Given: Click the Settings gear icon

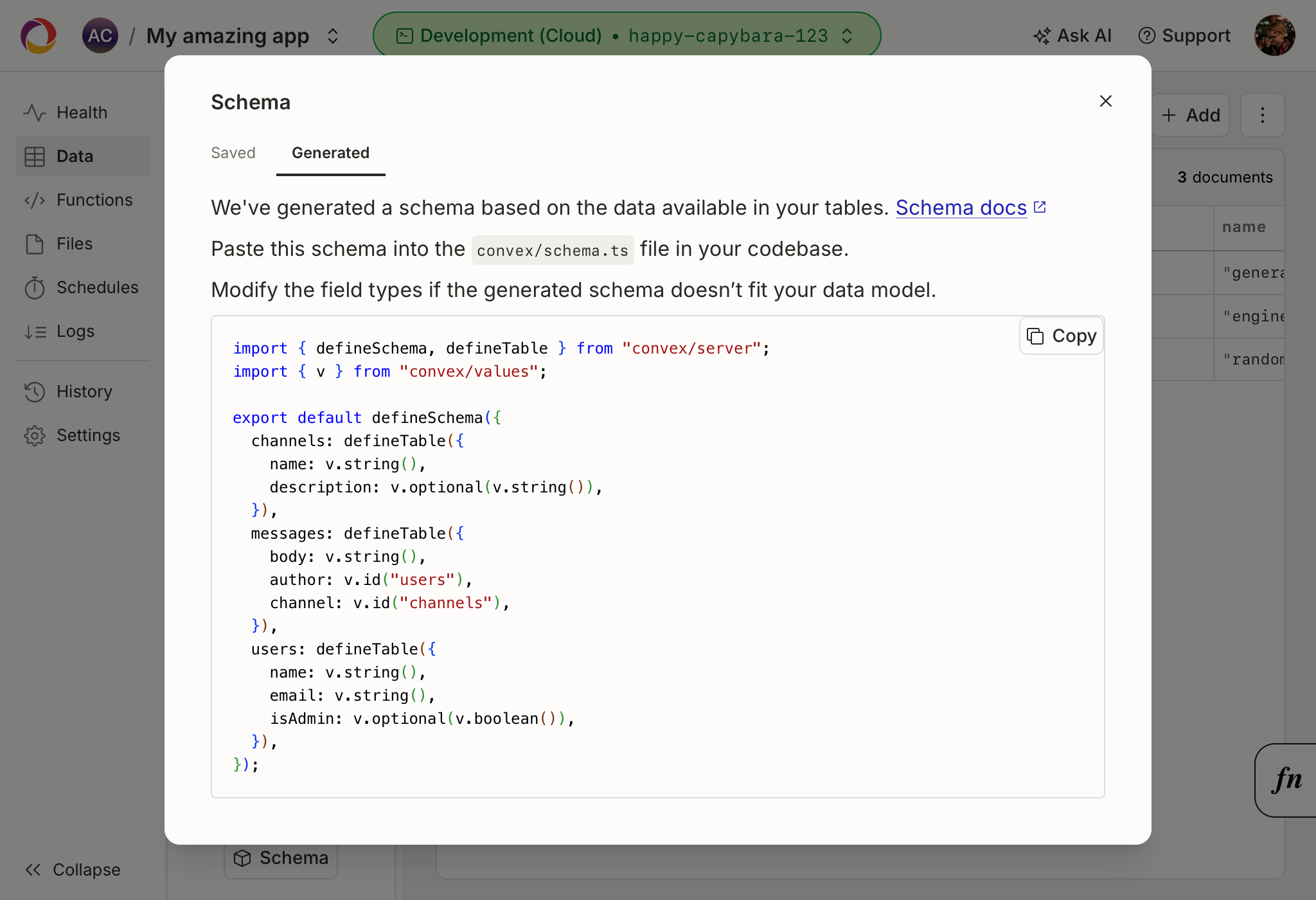Looking at the screenshot, I should (35, 435).
